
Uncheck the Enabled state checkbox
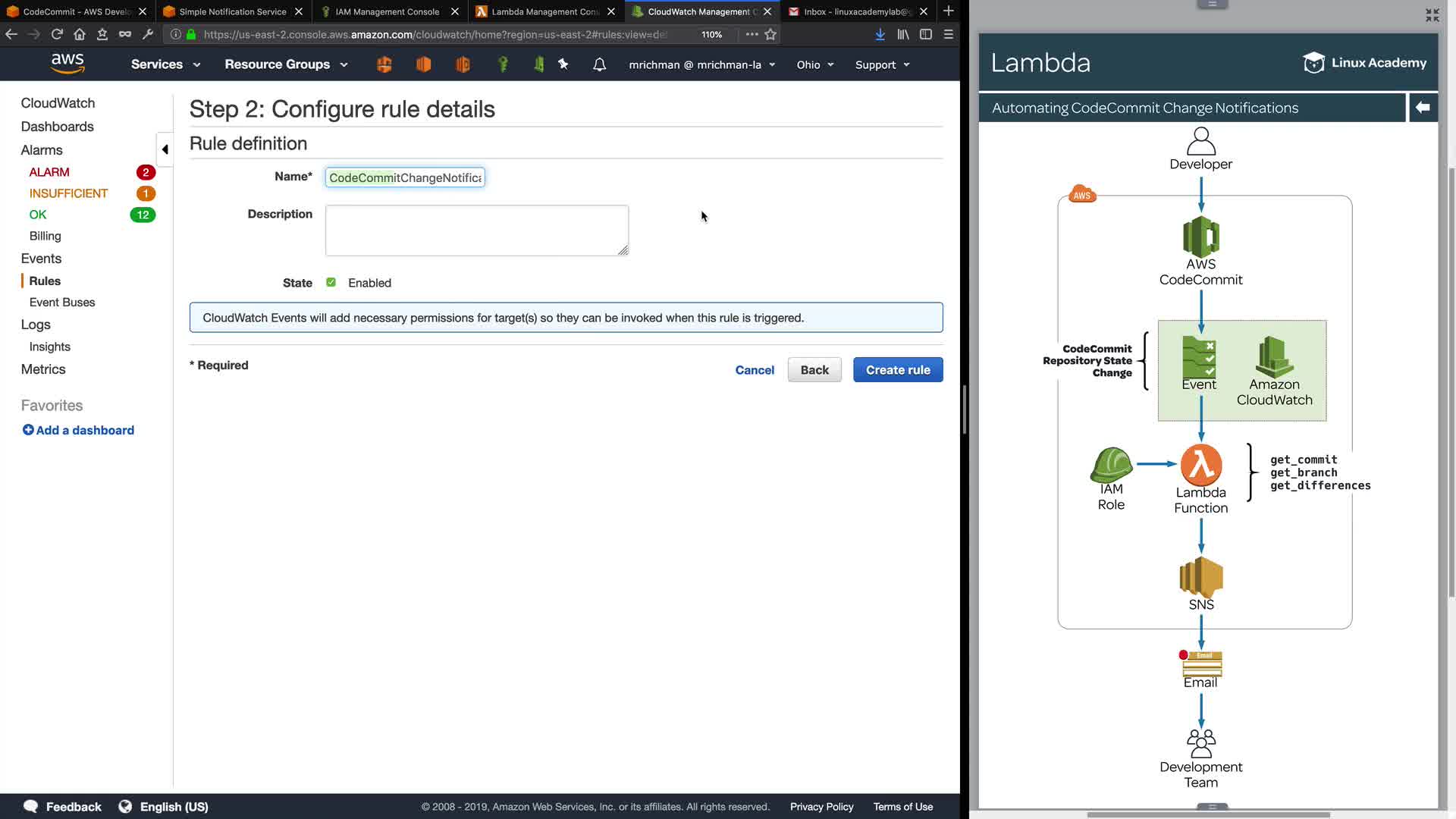pos(331,282)
